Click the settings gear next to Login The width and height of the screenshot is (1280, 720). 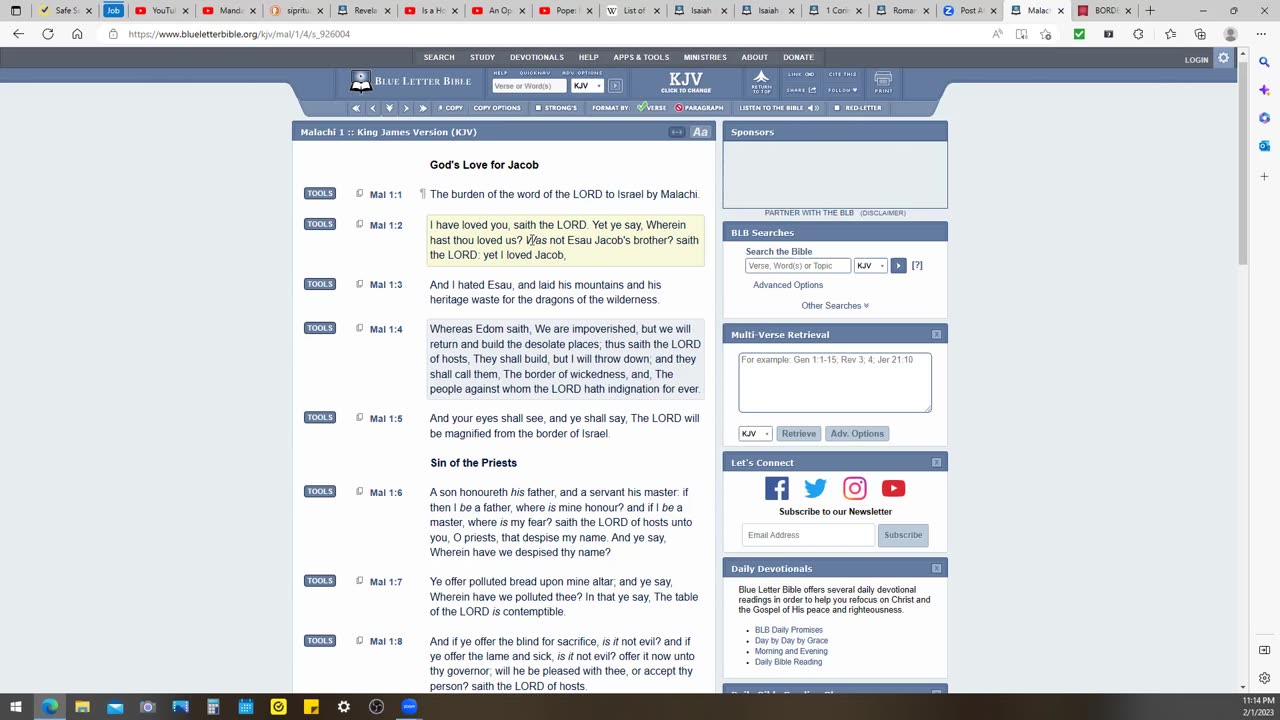click(1223, 59)
